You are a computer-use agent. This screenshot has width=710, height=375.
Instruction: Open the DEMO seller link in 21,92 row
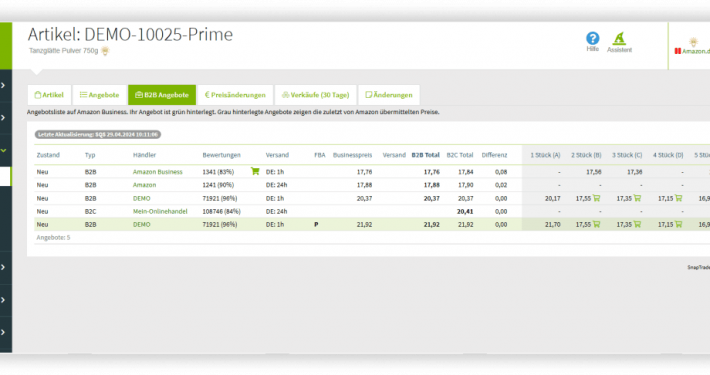(x=142, y=224)
